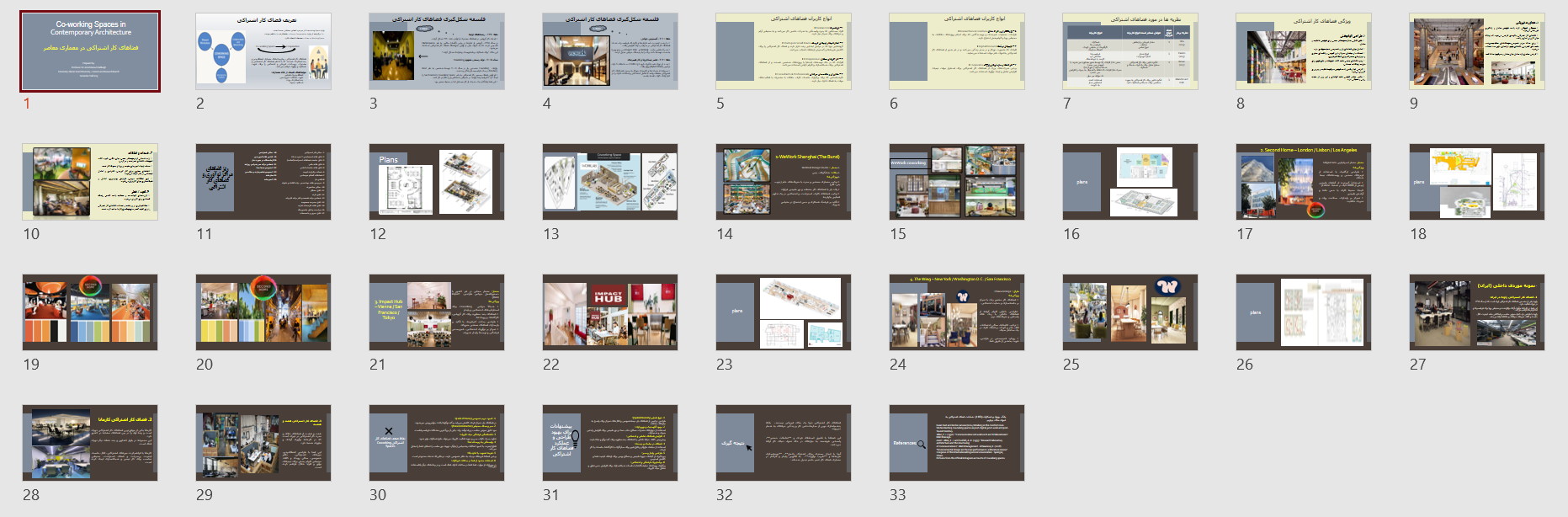Open slide 2 with blue circles diagram
This screenshot has height=517, width=1568.
coord(263,51)
